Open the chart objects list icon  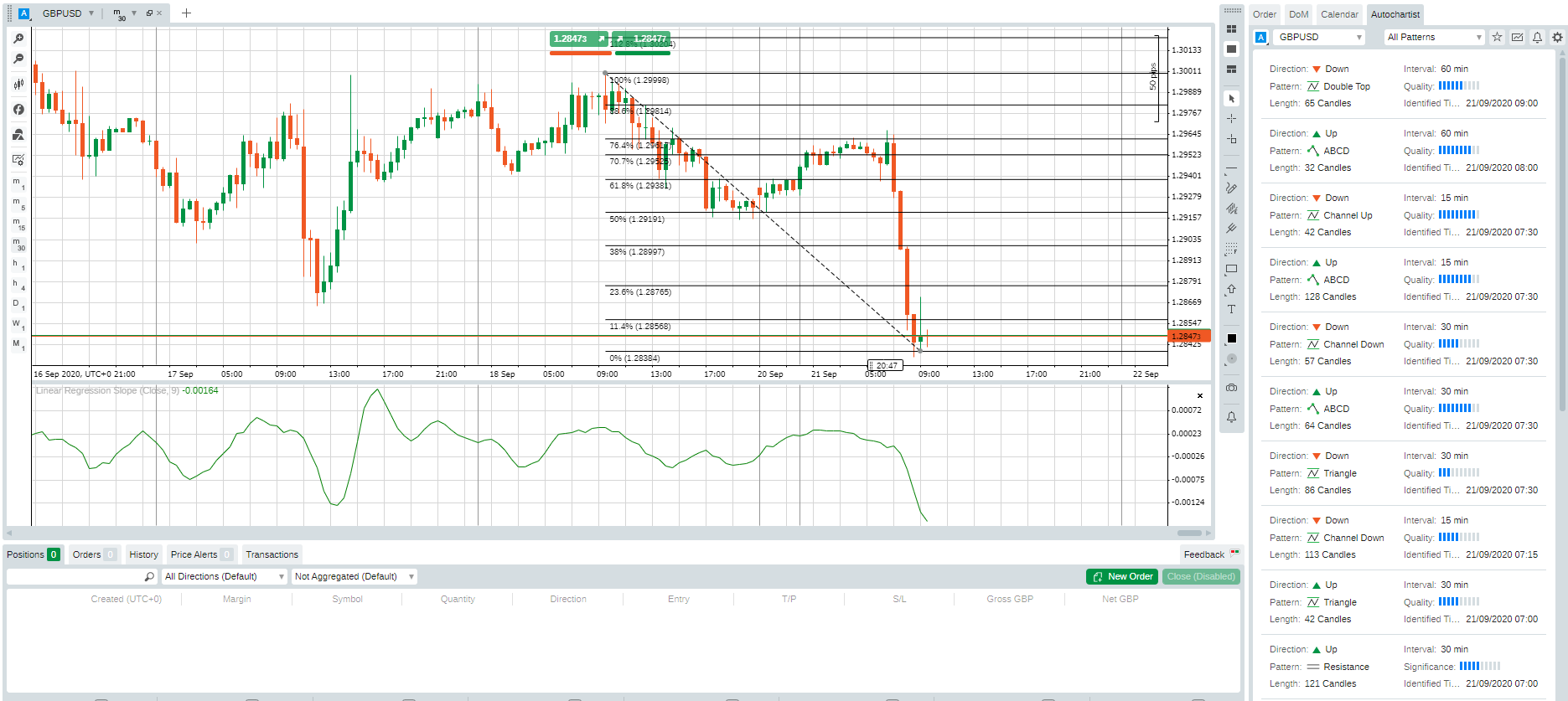pyautogui.click(x=18, y=135)
